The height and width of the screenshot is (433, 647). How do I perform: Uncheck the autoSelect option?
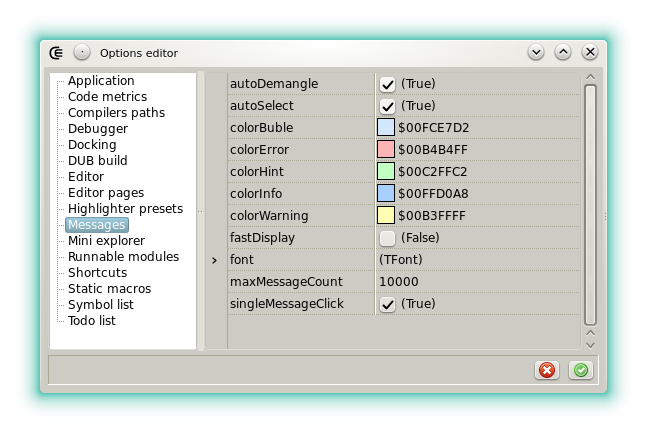[387, 106]
